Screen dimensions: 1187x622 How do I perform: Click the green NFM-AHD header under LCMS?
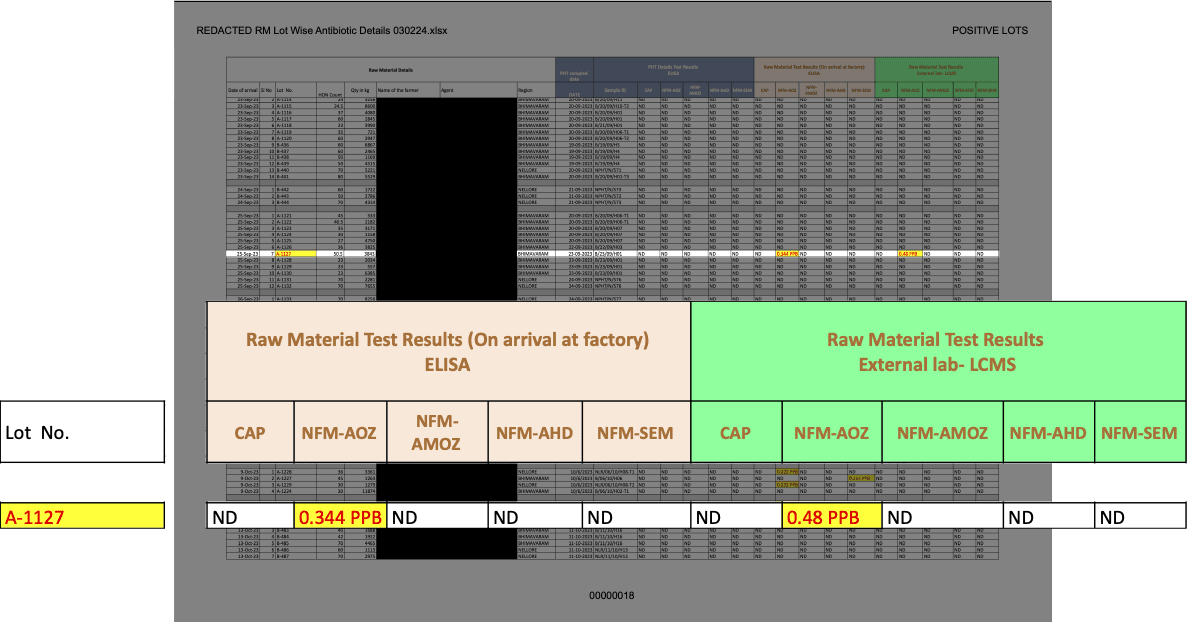pyautogui.click(x=1048, y=434)
